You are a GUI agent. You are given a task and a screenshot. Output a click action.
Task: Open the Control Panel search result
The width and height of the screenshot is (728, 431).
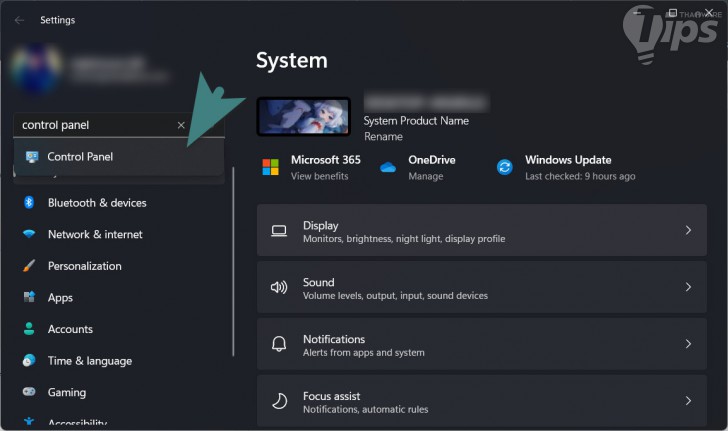tap(119, 157)
